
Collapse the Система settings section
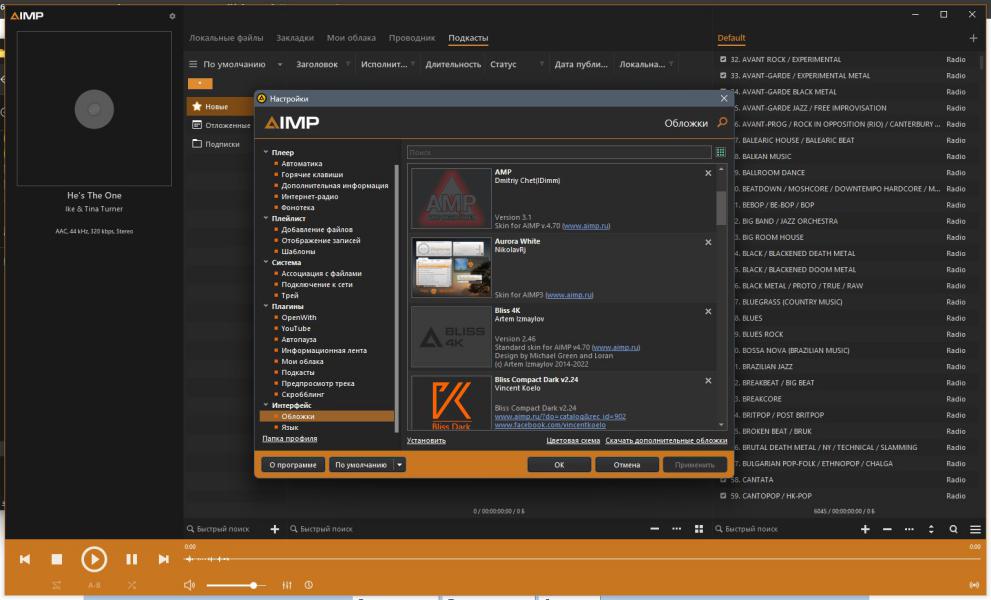(x=265, y=262)
